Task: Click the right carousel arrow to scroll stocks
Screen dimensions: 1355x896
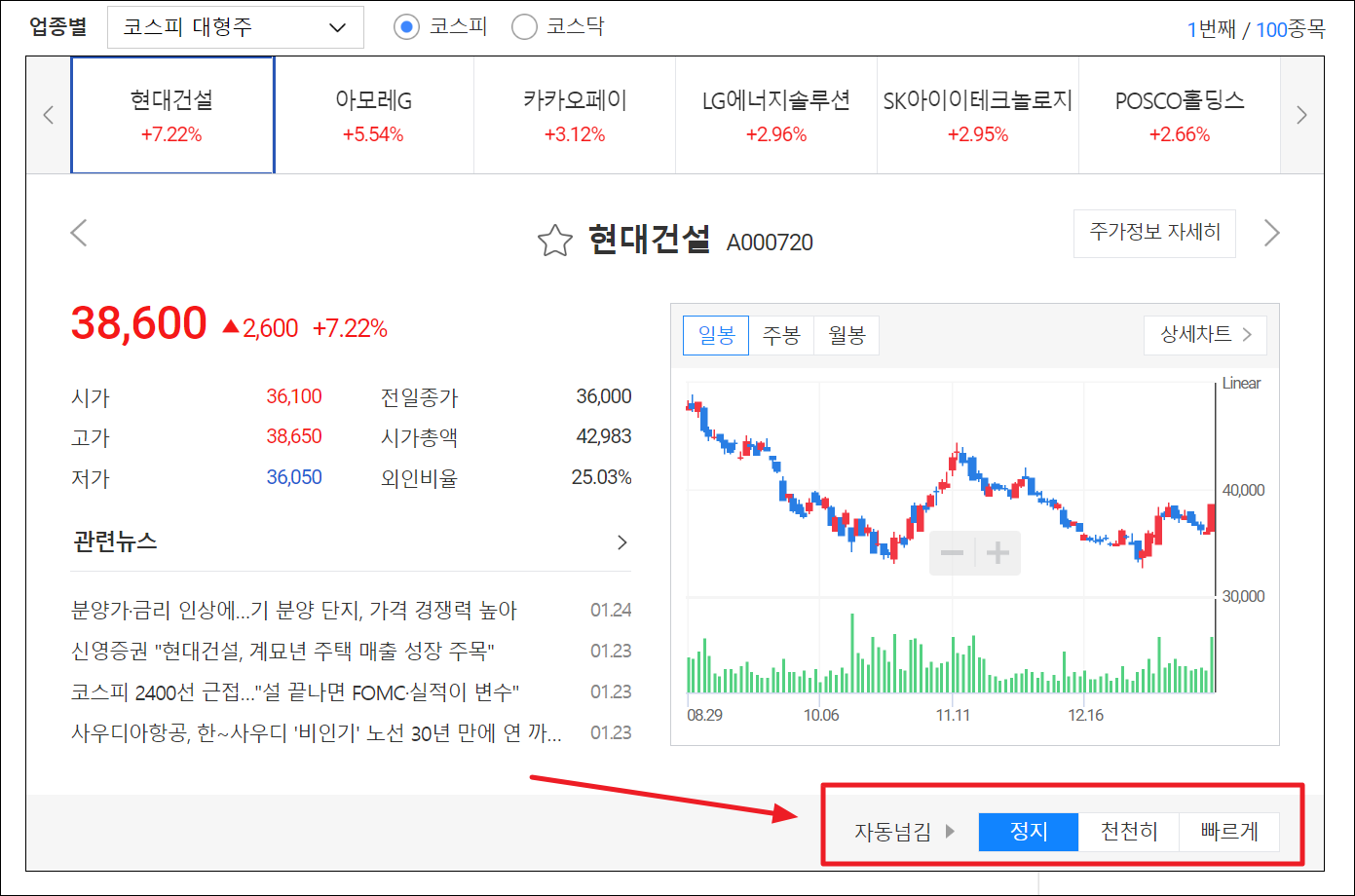Action: tap(1301, 114)
